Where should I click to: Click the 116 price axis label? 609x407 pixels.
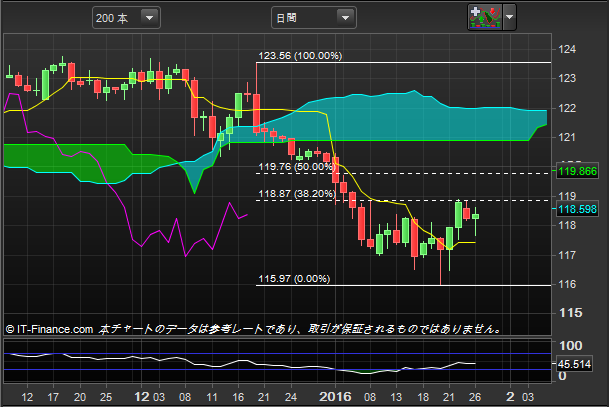tap(567, 284)
